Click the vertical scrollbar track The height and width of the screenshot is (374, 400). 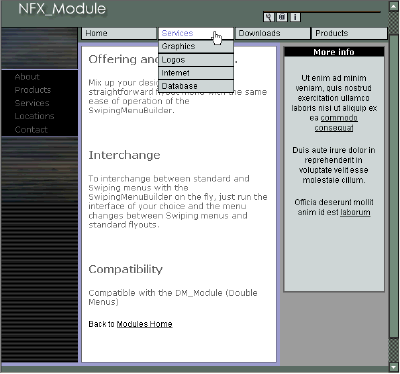point(394,187)
